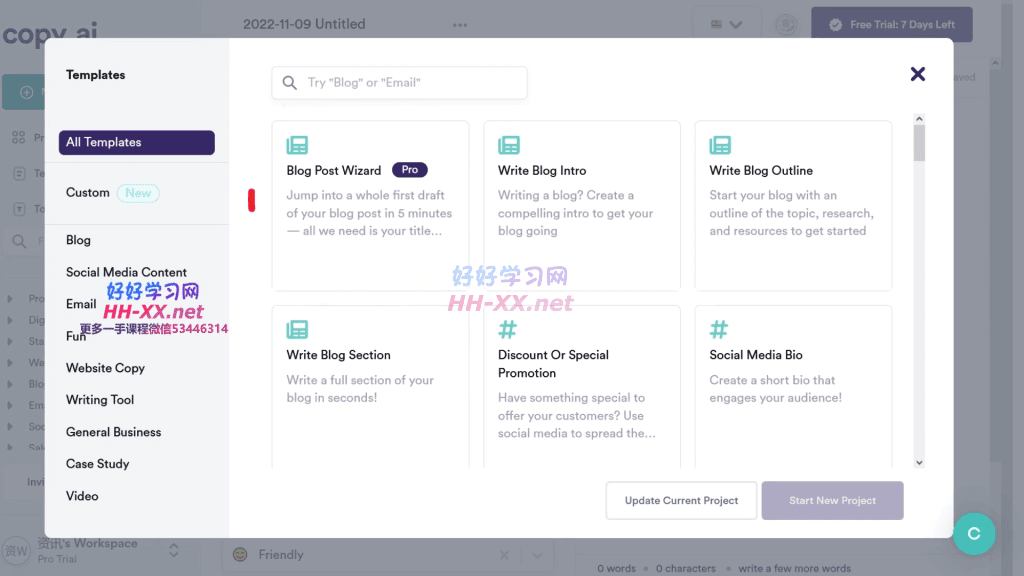
Task: Click the magnifier icon in template search
Action: tap(289, 83)
